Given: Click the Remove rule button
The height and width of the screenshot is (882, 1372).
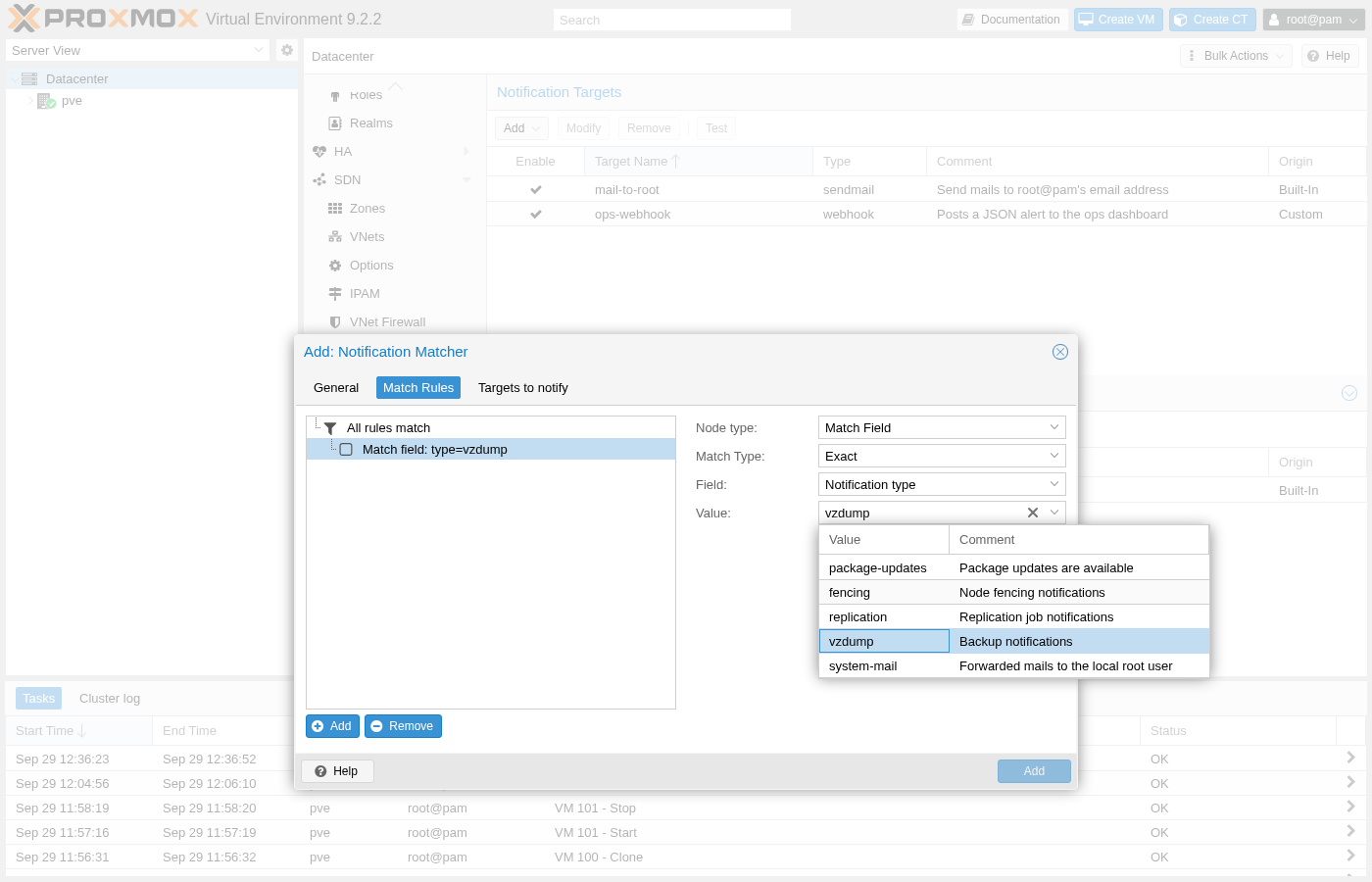Looking at the screenshot, I should [403, 726].
